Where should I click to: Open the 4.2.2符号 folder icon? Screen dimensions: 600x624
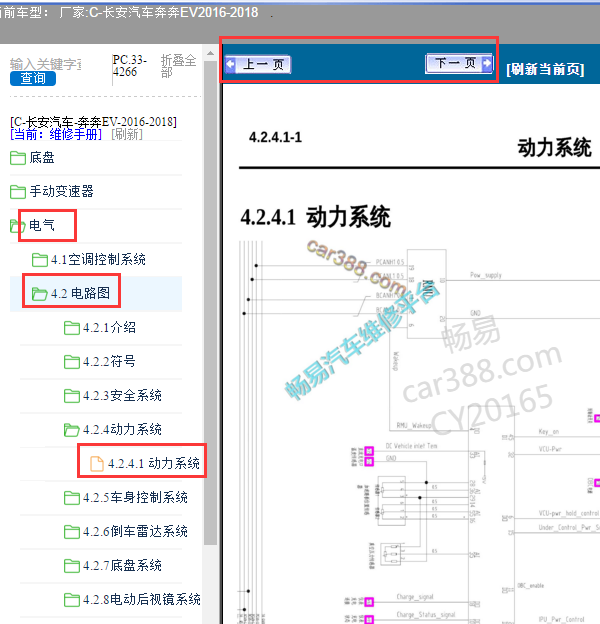(x=72, y=362)
